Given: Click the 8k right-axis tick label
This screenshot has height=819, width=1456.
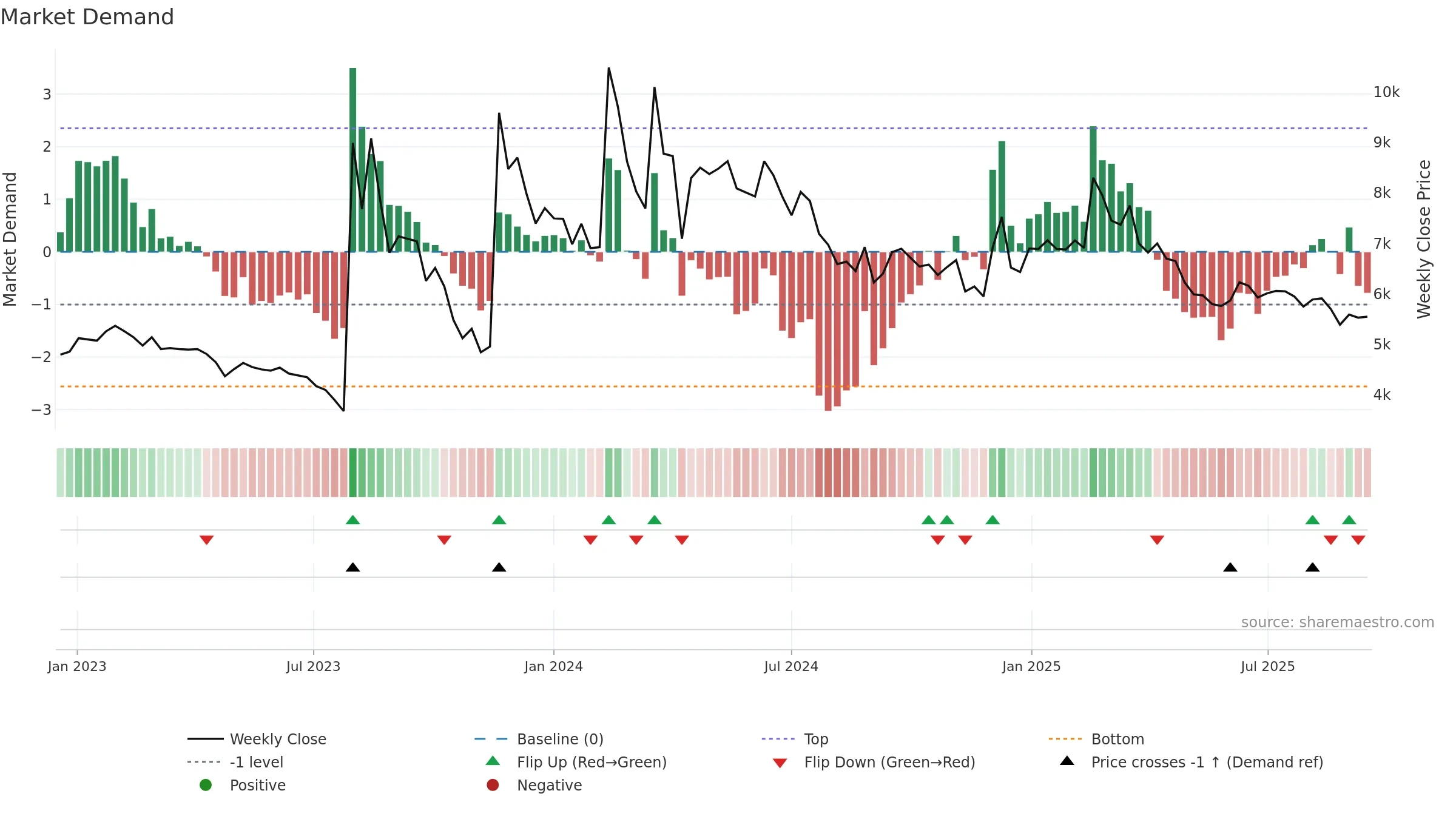Looking at the screenshot, I should [x=1382, y=193].
